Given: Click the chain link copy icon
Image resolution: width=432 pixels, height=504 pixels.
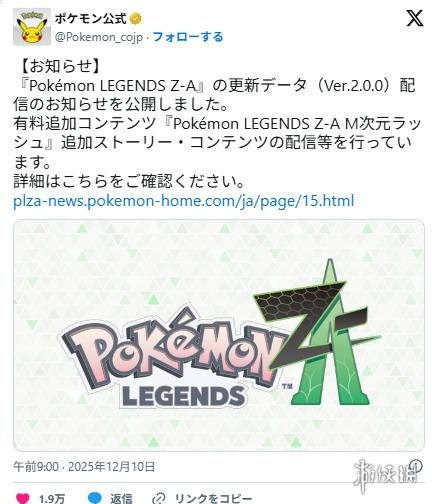Looking at the screenshot, I should coord(159,499).
